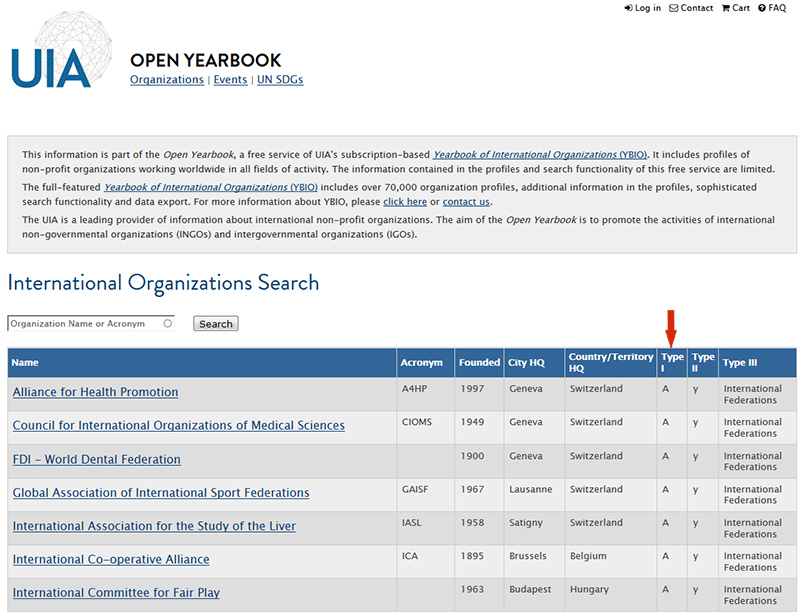Sort by the Type I column header
The width and height of the screenshot is (800, 612).
pos(672,363)
